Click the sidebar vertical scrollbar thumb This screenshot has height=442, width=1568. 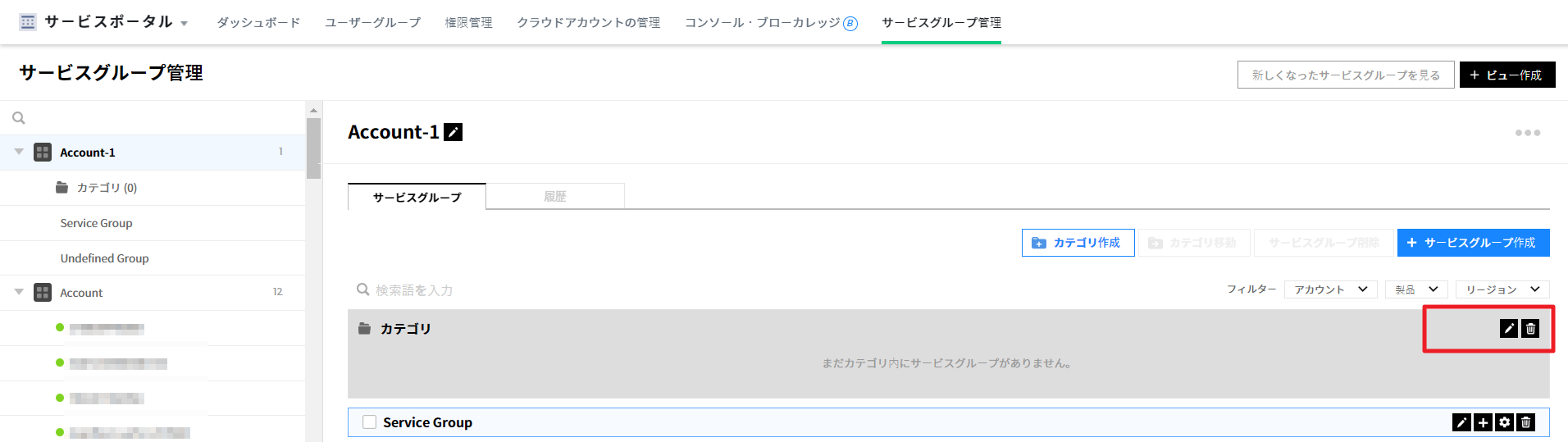coord(313,148)
